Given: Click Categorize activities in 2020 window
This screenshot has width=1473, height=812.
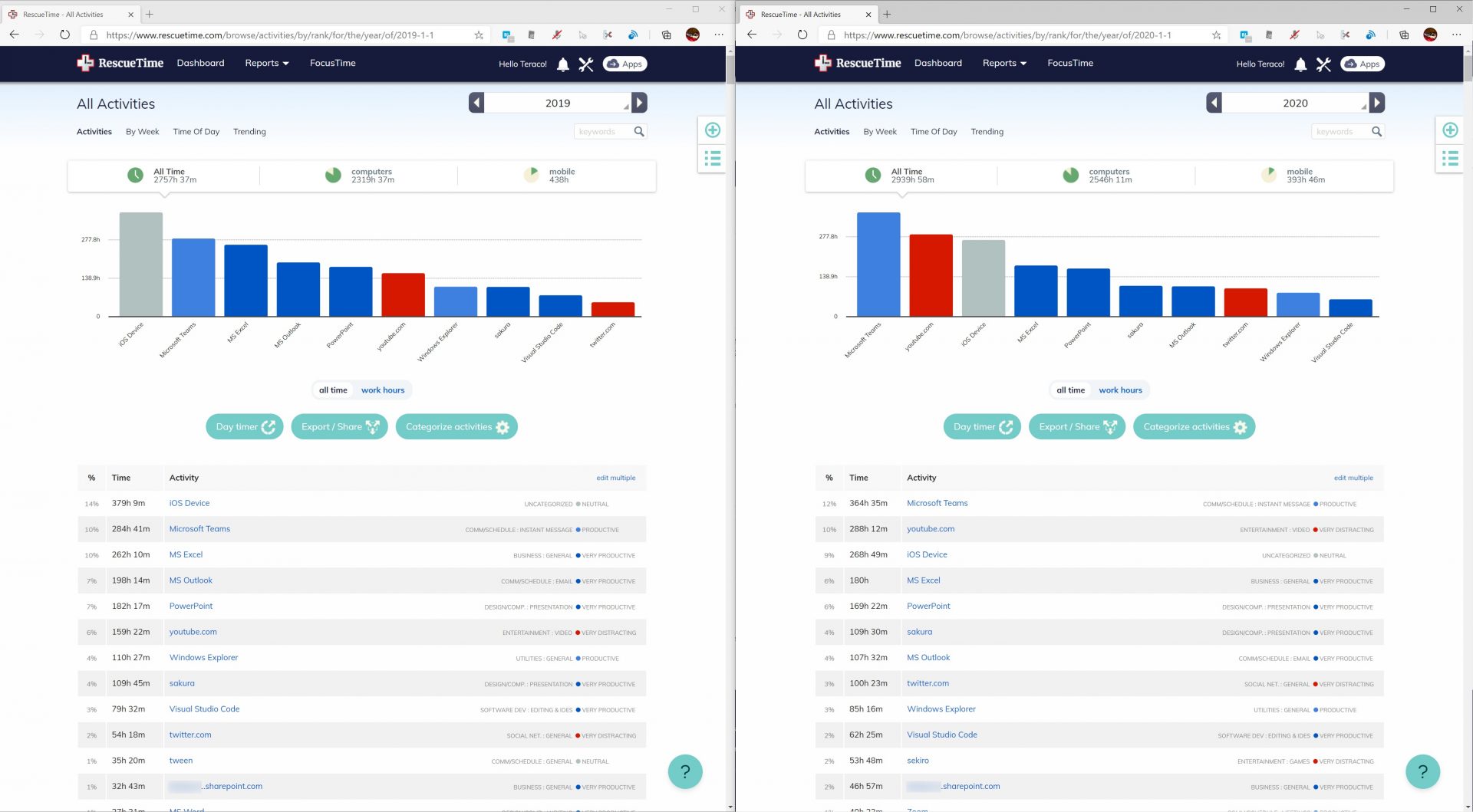Looking at the screenshot, I should coord(1194,427).
